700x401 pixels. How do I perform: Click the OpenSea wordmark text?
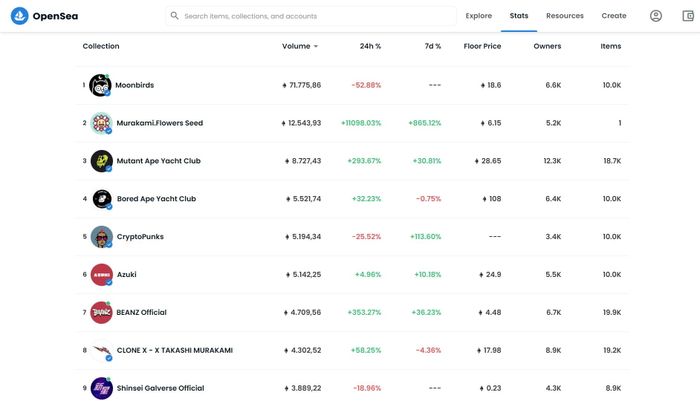click(55, 16)
